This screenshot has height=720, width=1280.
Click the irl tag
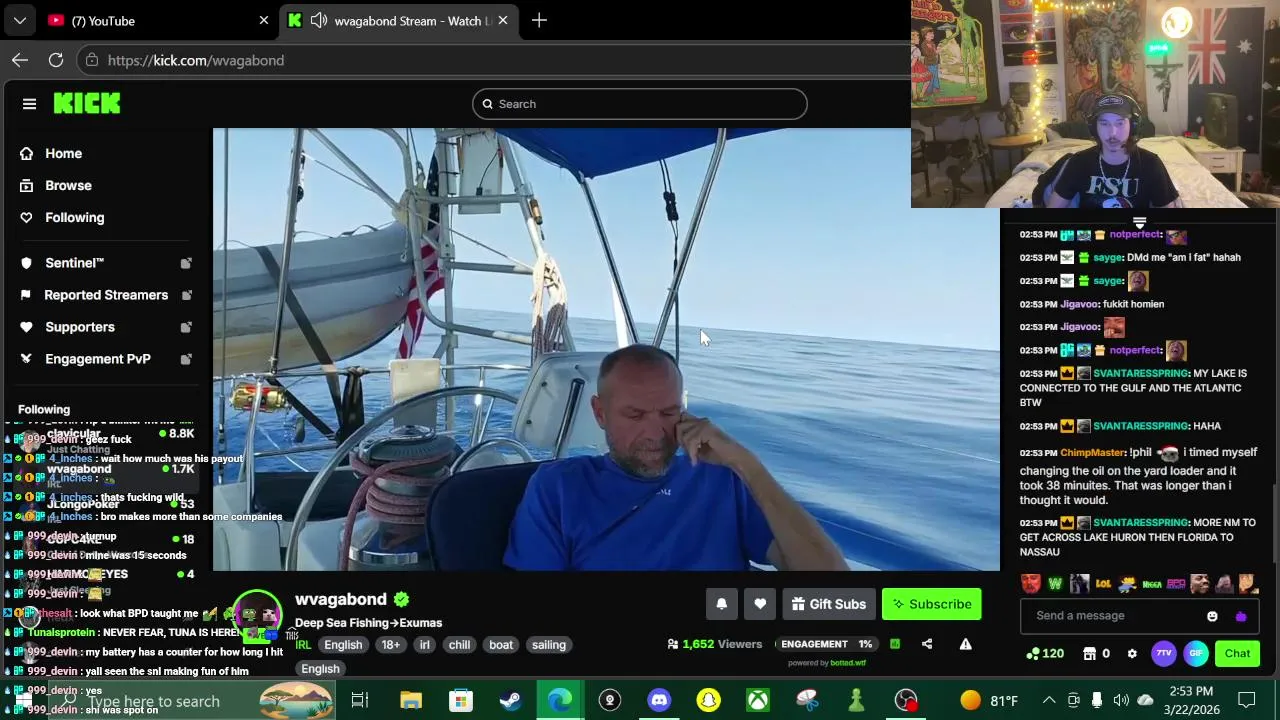424,645
